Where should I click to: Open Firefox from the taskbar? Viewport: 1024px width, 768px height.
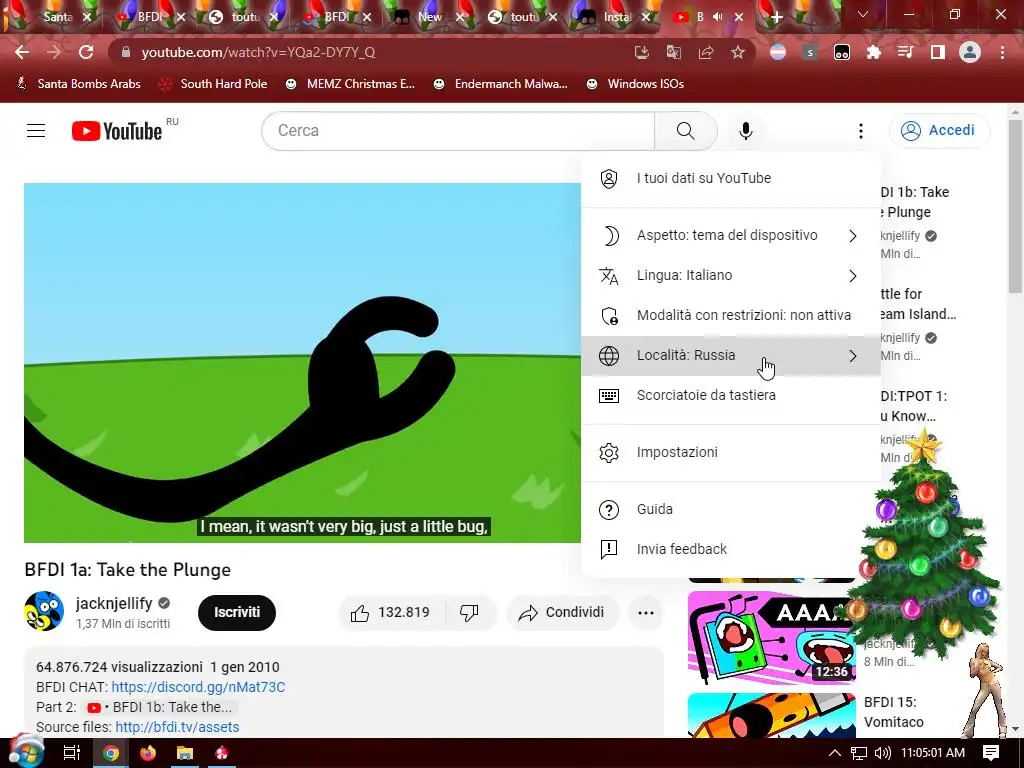point(148,753)
